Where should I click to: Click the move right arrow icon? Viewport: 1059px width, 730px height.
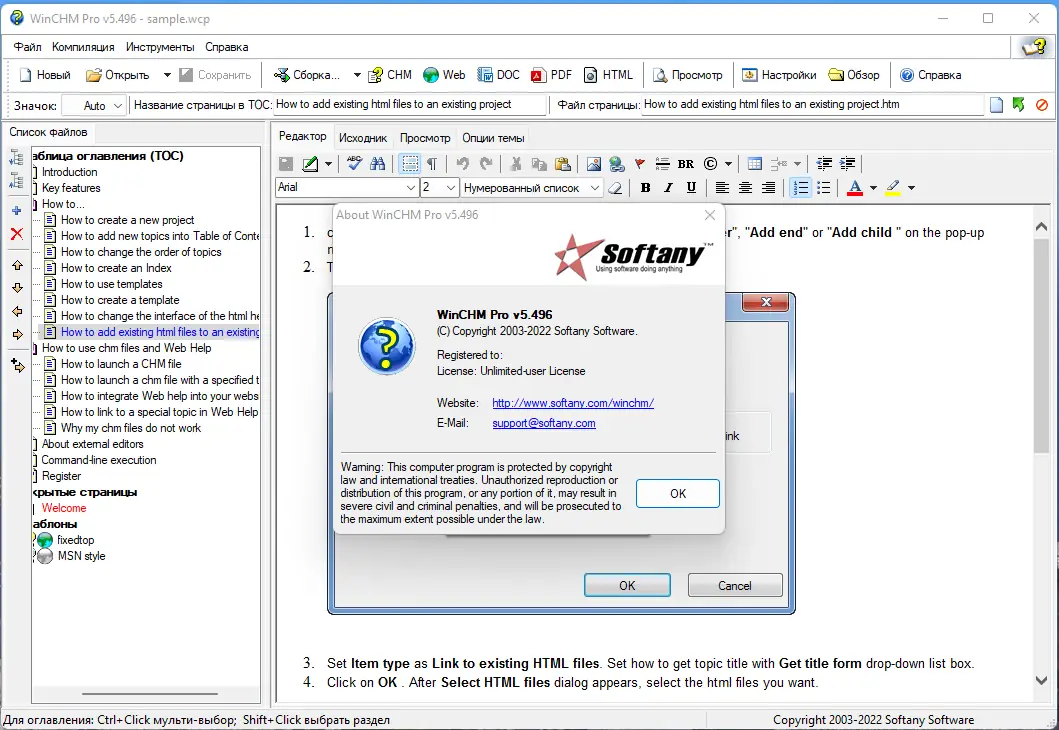click(x=17, y=334)
